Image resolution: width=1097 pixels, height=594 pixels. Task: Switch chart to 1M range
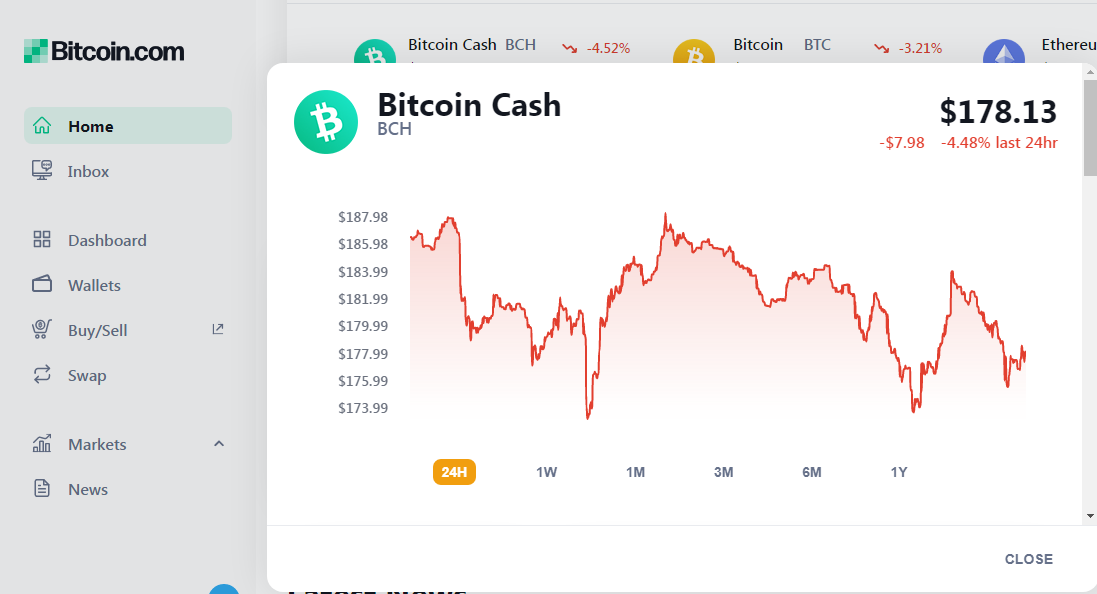pyautogui.click(x=635, y=472)
